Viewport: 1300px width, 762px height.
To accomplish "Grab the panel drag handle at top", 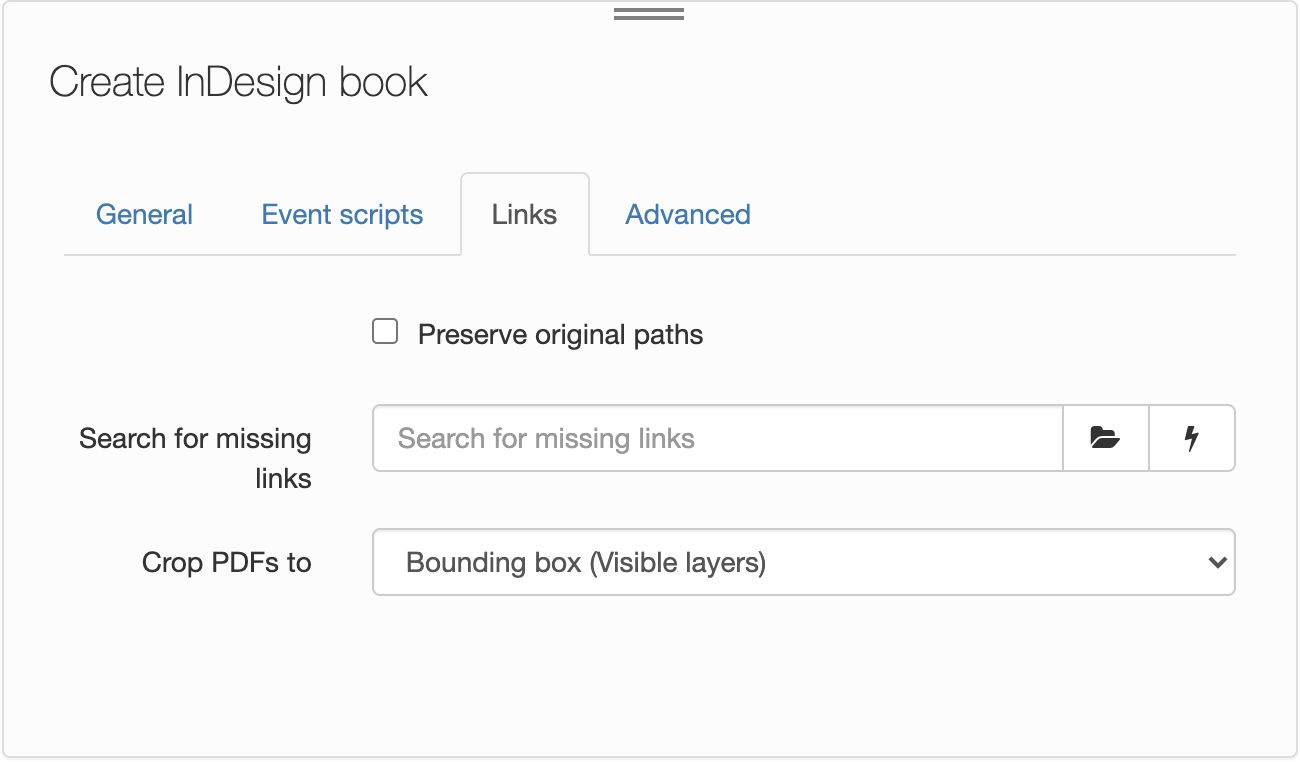I will [x=649, y=14].
